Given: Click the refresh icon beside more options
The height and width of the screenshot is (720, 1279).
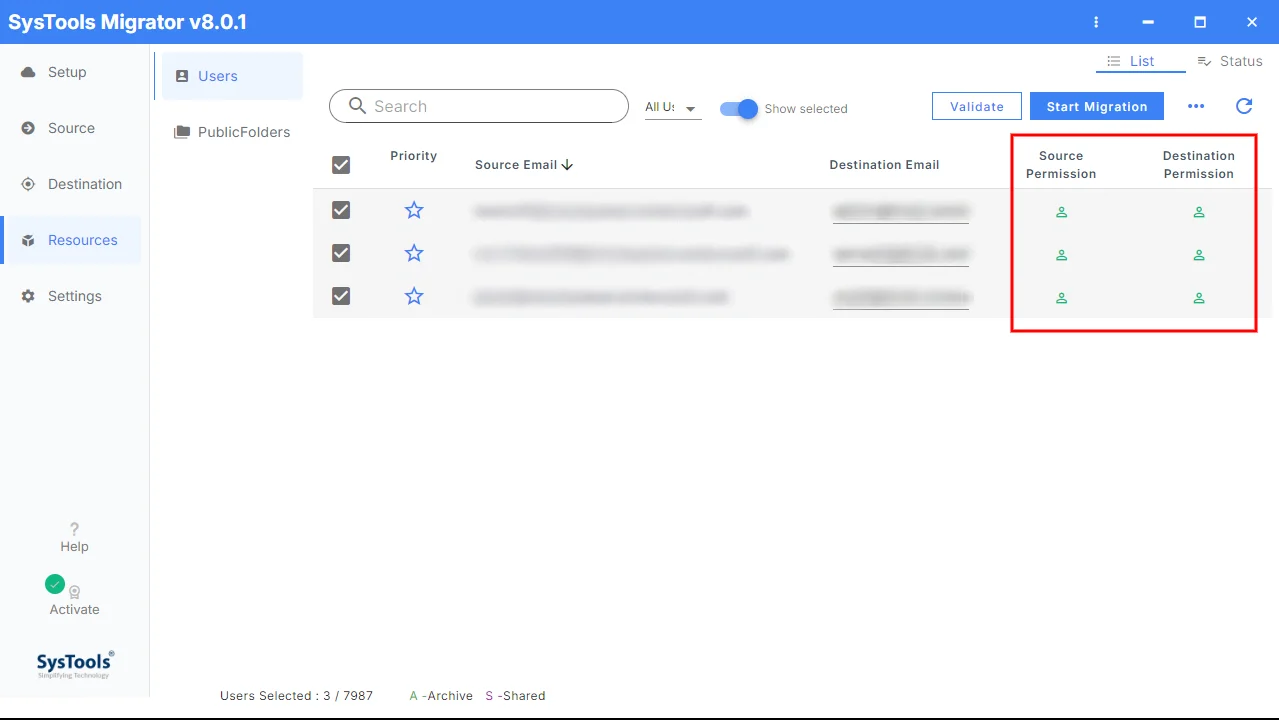Looking at the screenshot, I should 1244,106.
